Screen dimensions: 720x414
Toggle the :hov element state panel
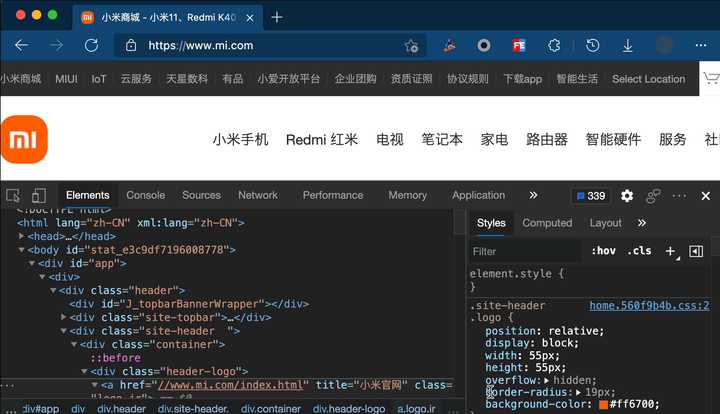pyautogui.click(x=603, y=251)
